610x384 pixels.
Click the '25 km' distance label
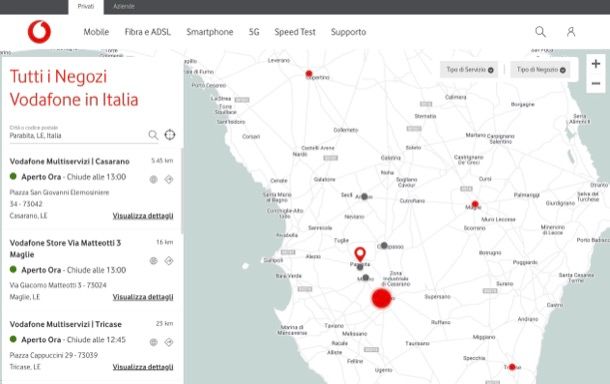(165, 323)
